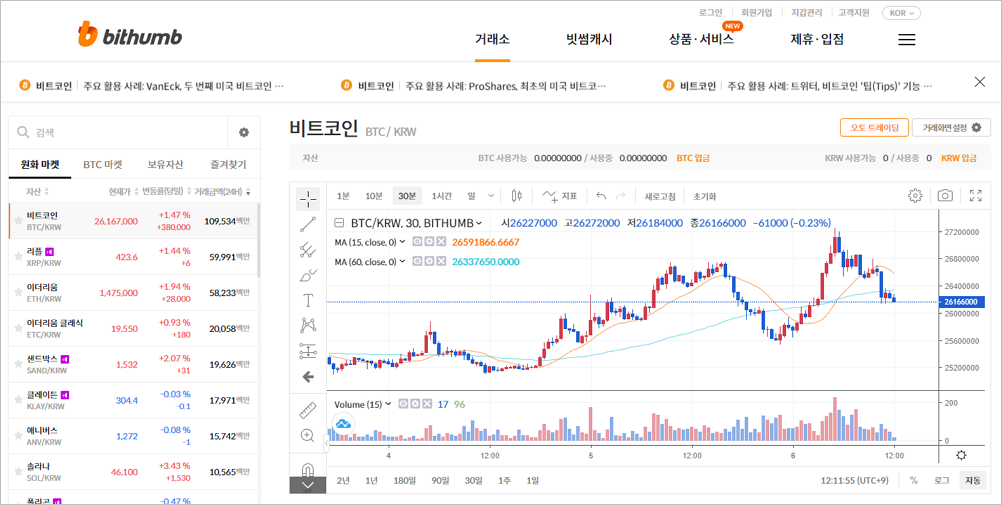Click the 새로고침 refresh button
Screen dimensions: 1002x505
coord(660,196)
